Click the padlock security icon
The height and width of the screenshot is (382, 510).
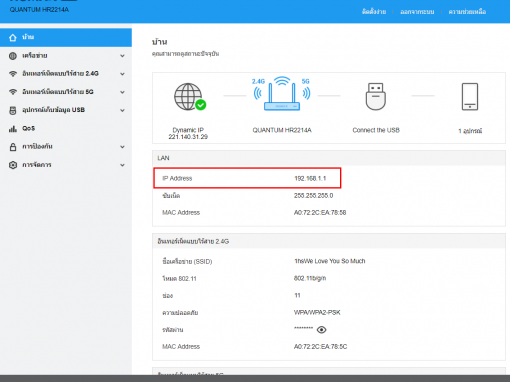[13, 147]
